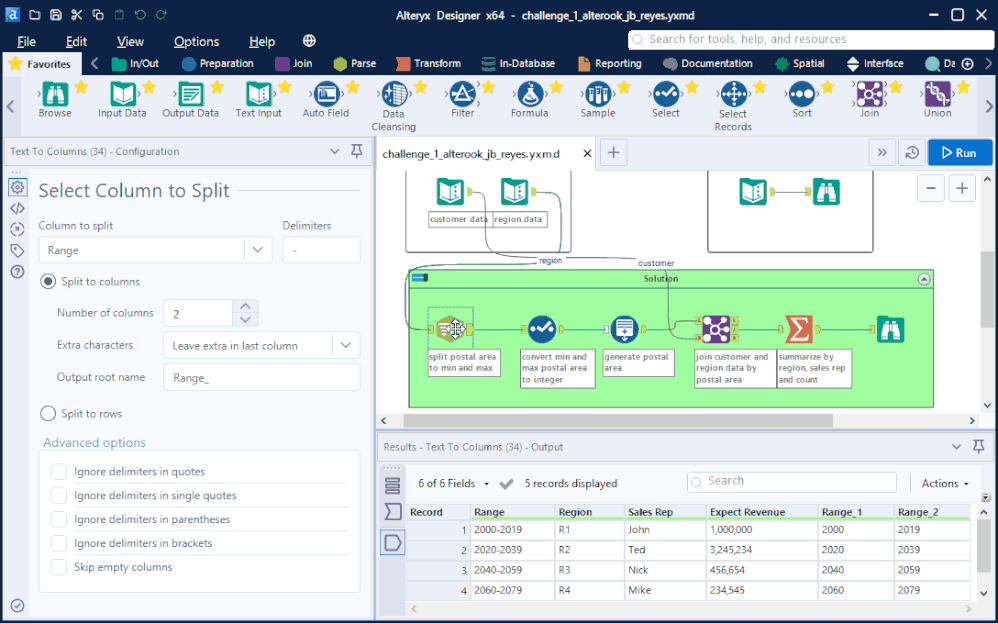The height and width of the screenshot is (624, 998).
Task: Select the Union tool
Action: click(938, 94)
